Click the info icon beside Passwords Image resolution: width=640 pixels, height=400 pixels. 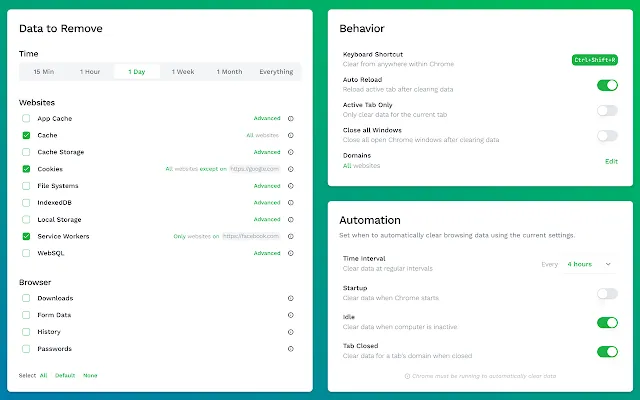[x=291, y=349]
